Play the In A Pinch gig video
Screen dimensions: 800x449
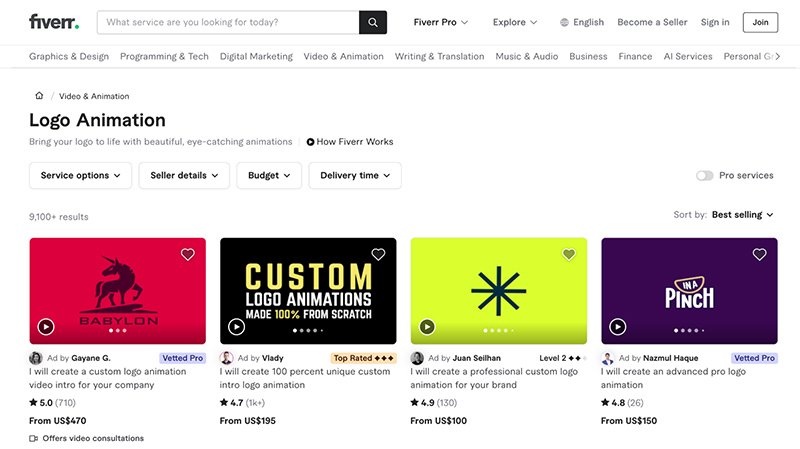coord(618,326)
